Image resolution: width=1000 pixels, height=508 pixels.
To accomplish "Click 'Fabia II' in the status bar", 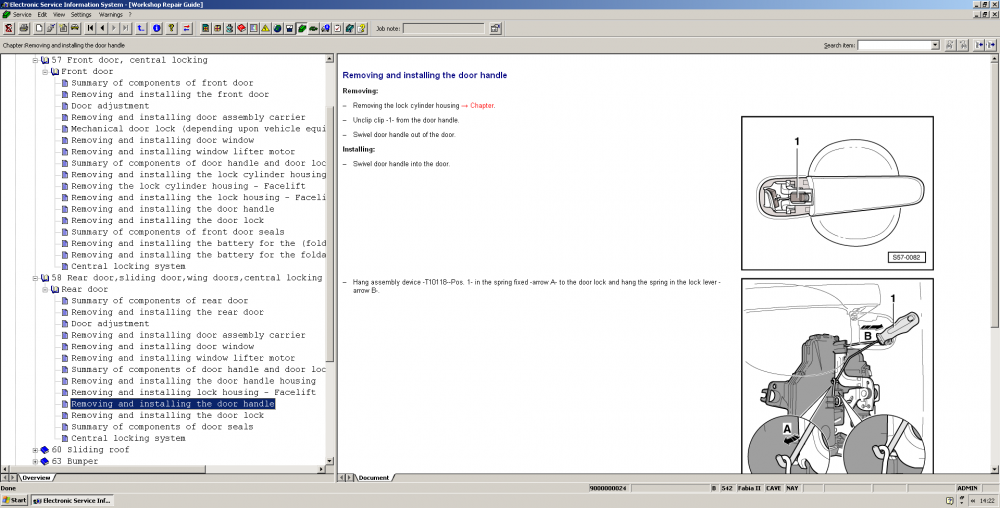I will coord(749,488).
